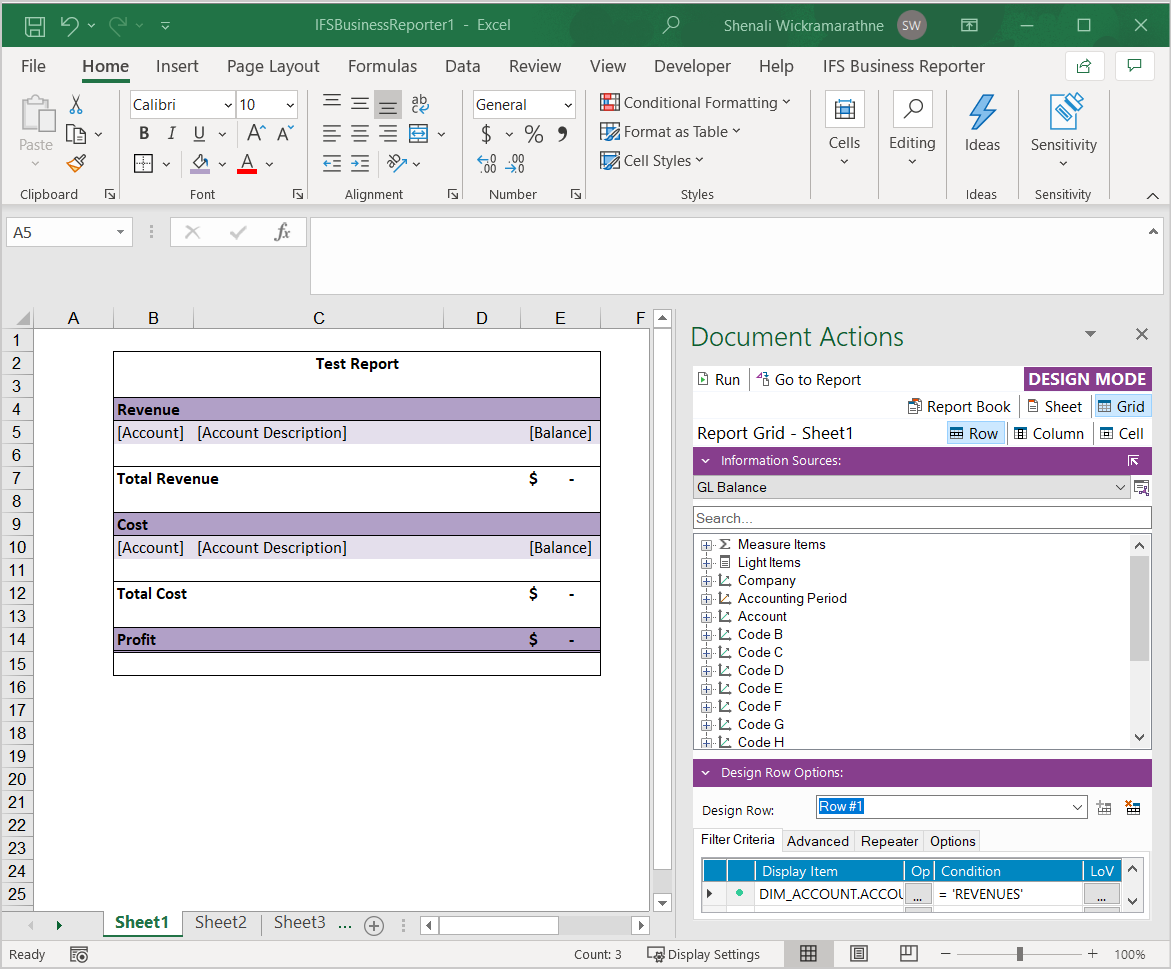Switch to Cell view in Report Grid
1171x969 pixels.
(x=1122, y=434)
